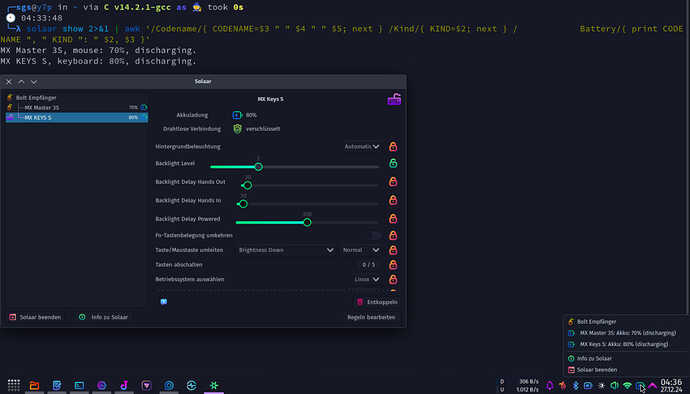Toggle lock for Betriebssystem auswählen
This screenshot has width=690, height=394.
pos(393,280)
